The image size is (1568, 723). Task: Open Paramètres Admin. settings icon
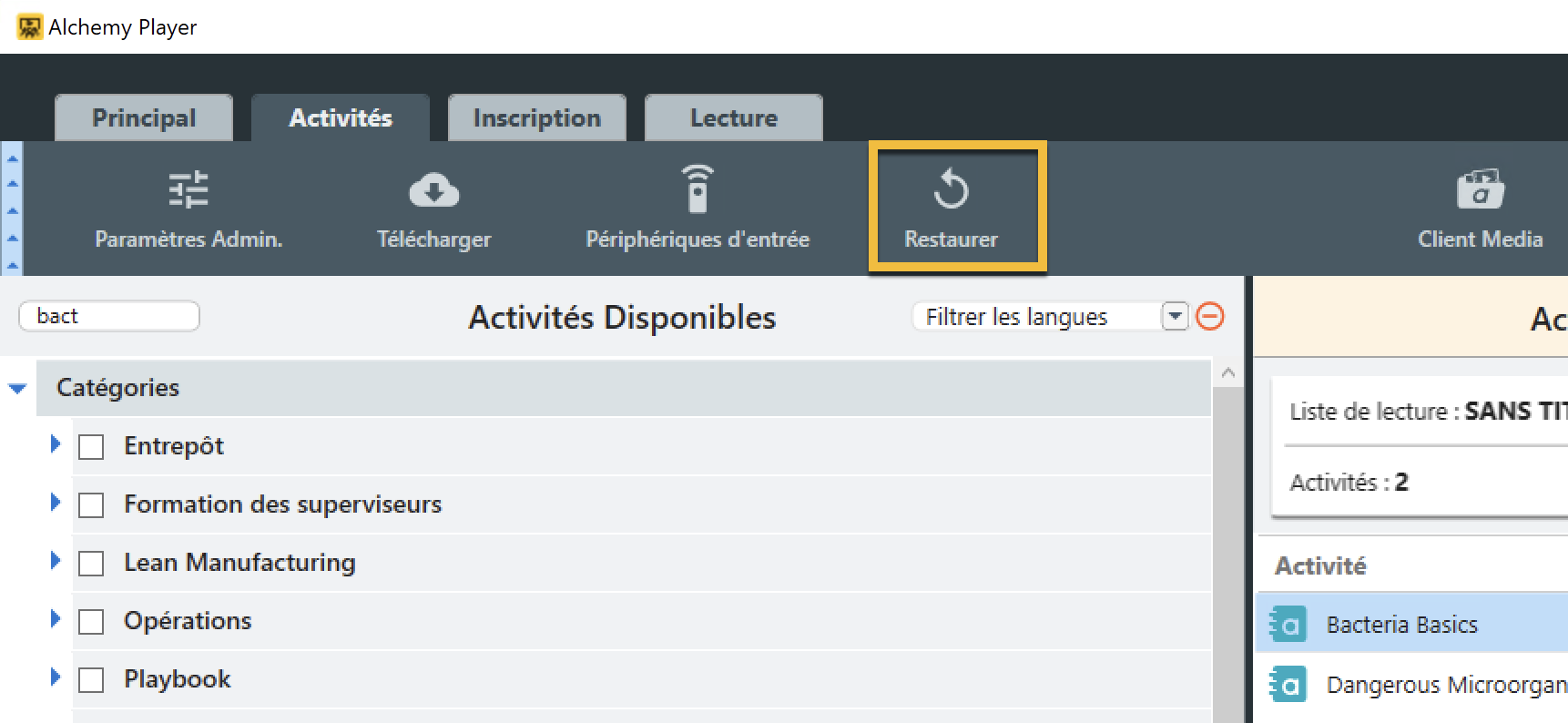pos(188,190)
